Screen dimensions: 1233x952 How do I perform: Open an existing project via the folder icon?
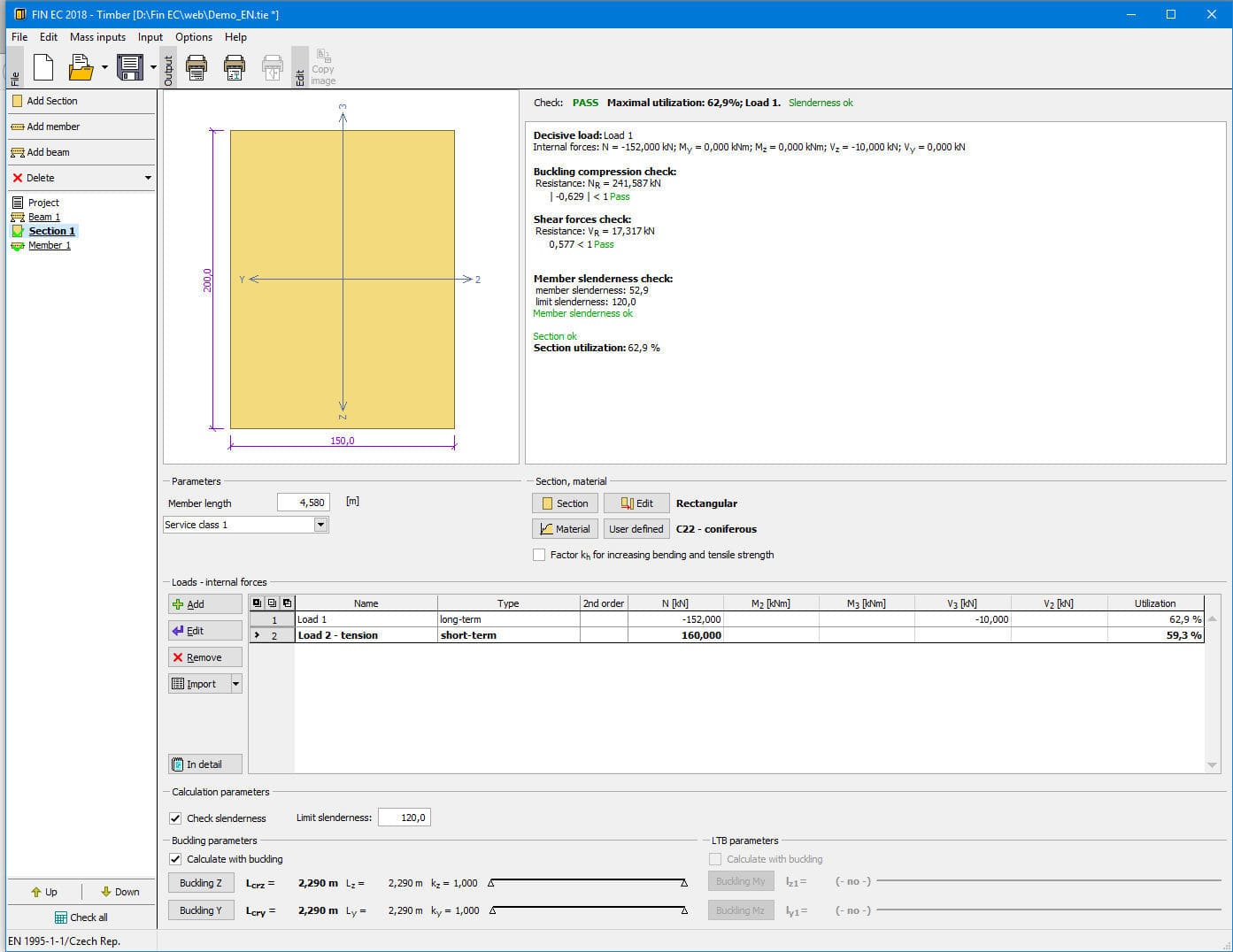tap(78, 67)
